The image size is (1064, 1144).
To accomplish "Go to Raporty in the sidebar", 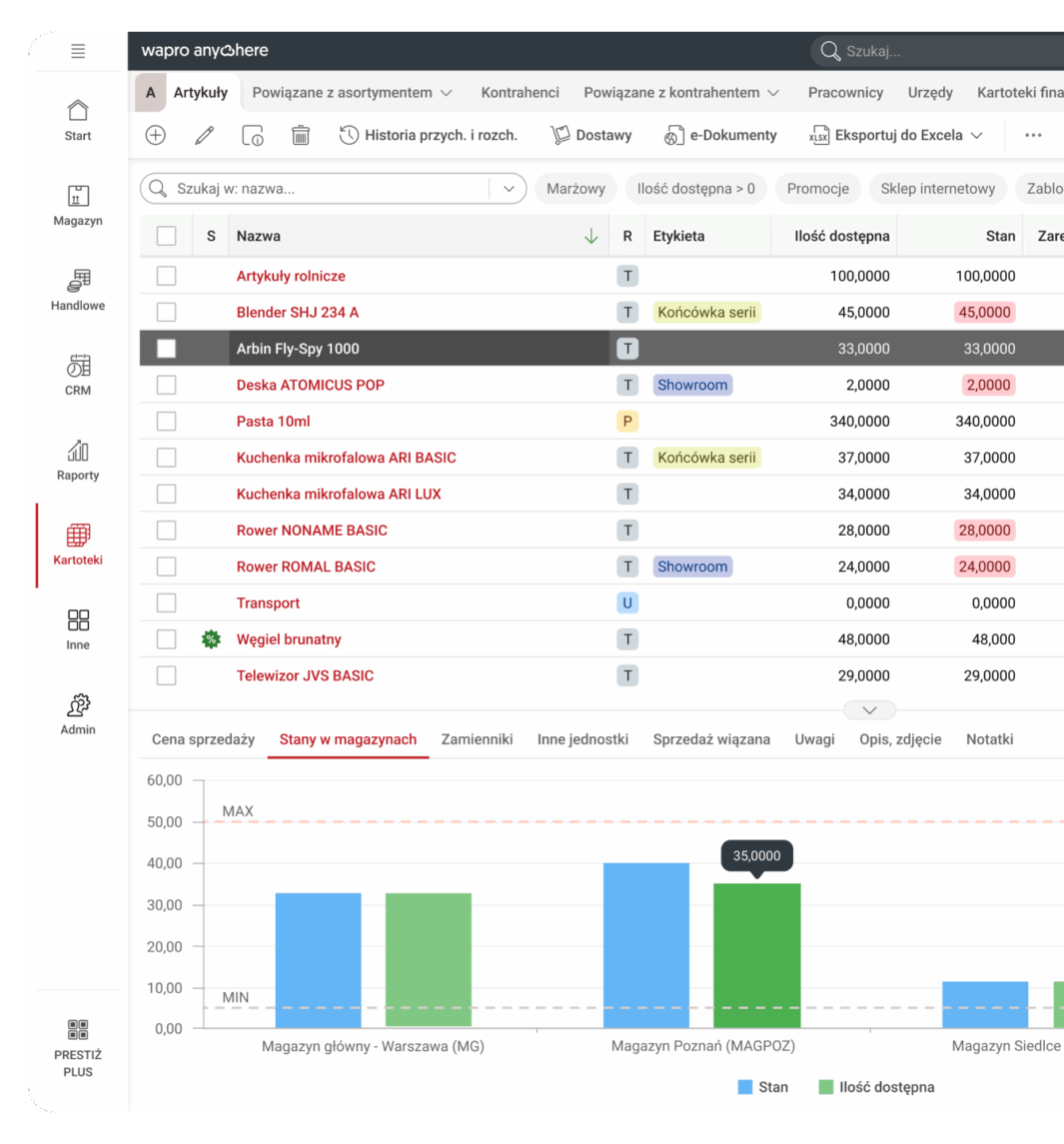I will tap(78, 460).
